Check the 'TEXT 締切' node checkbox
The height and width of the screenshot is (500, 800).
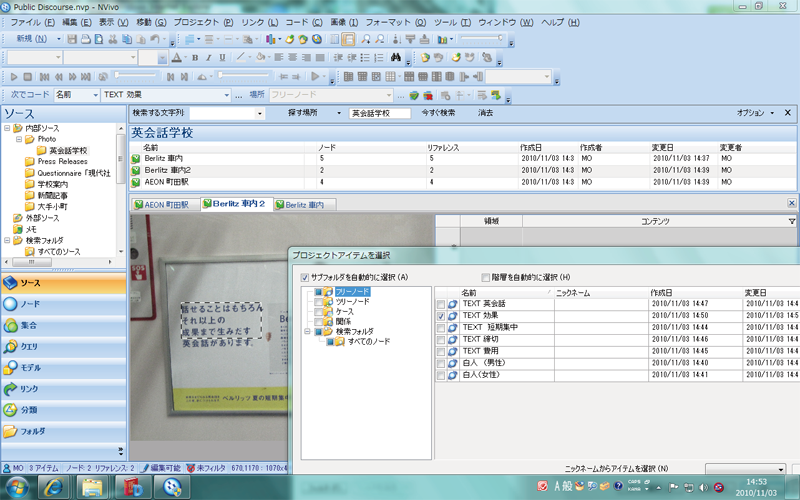tap(441, 340)
